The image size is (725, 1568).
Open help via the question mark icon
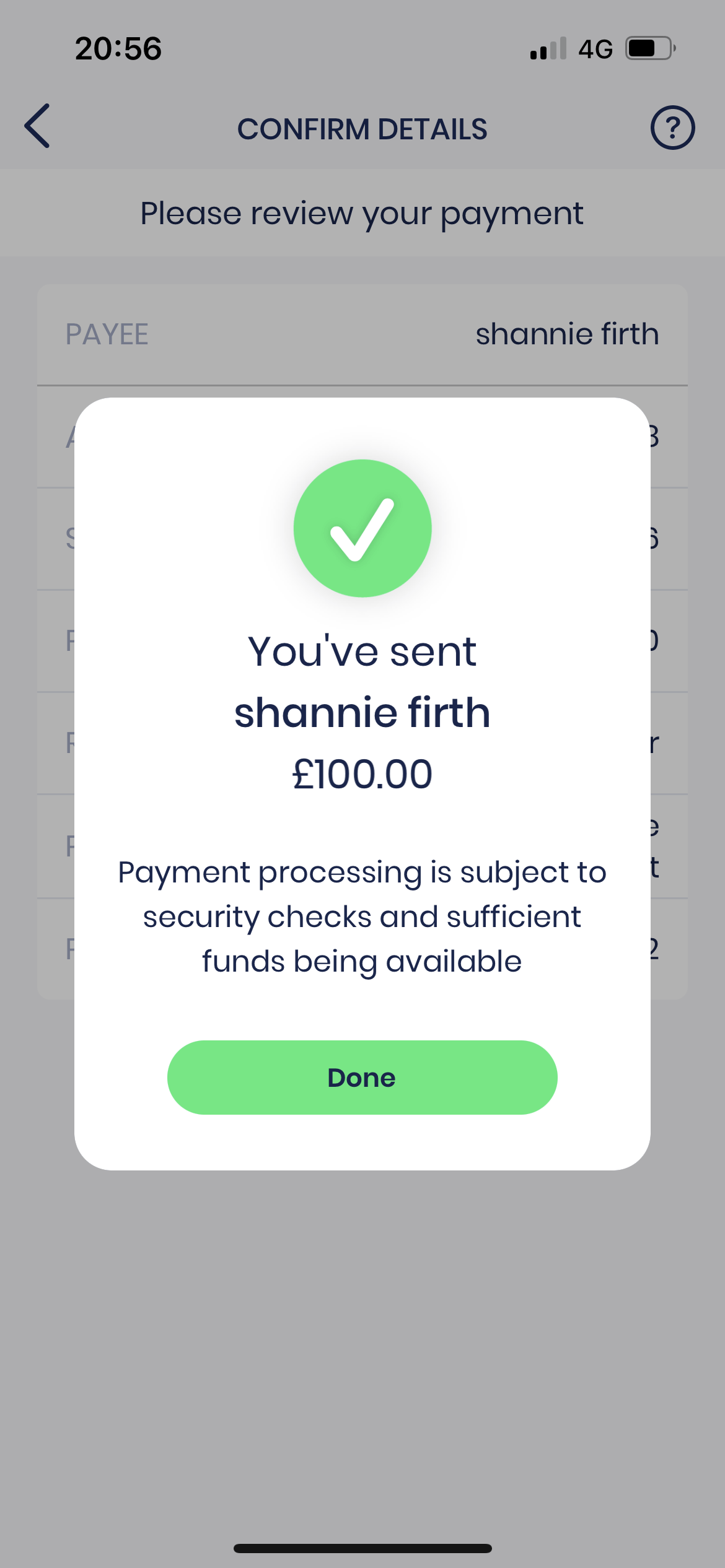pyautogui.click(x=672, y=128)
